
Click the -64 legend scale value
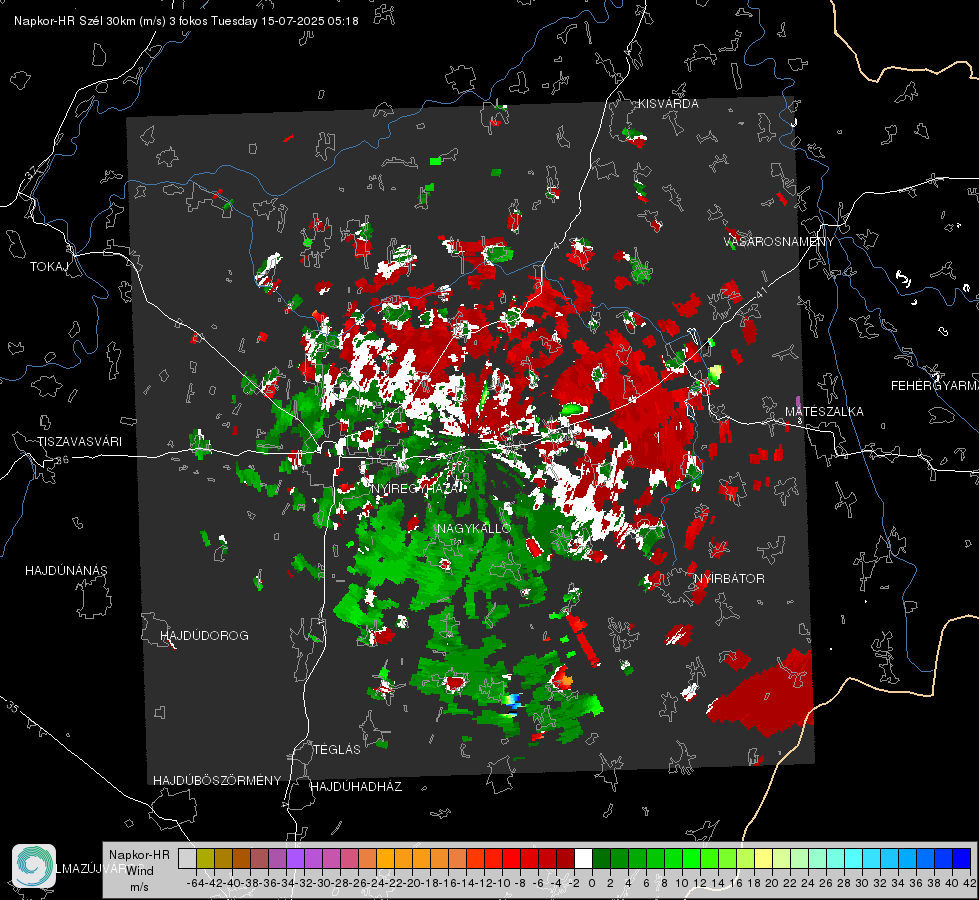coord(195,883)
